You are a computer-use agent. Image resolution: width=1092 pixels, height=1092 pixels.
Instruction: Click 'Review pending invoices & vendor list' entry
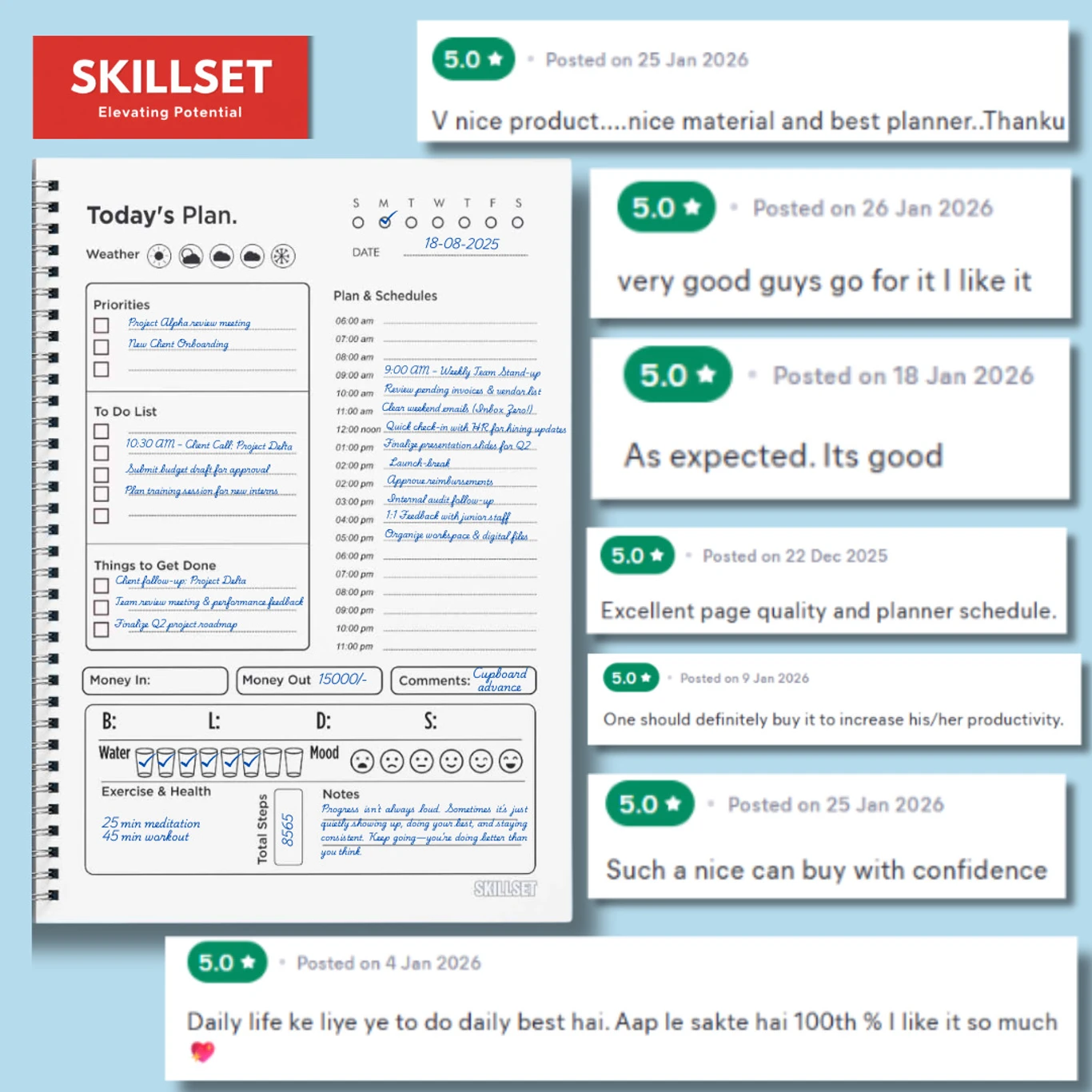(x=462, y=390)
